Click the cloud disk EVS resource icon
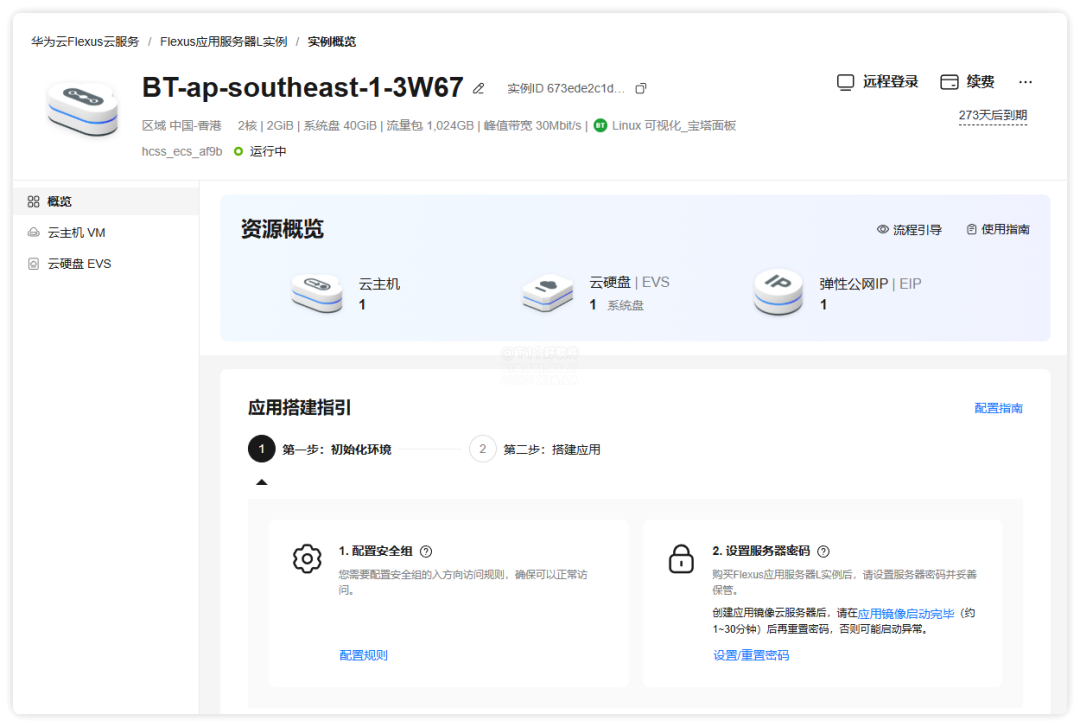This screenshot has width=1080, height=727. coord(548,293)
